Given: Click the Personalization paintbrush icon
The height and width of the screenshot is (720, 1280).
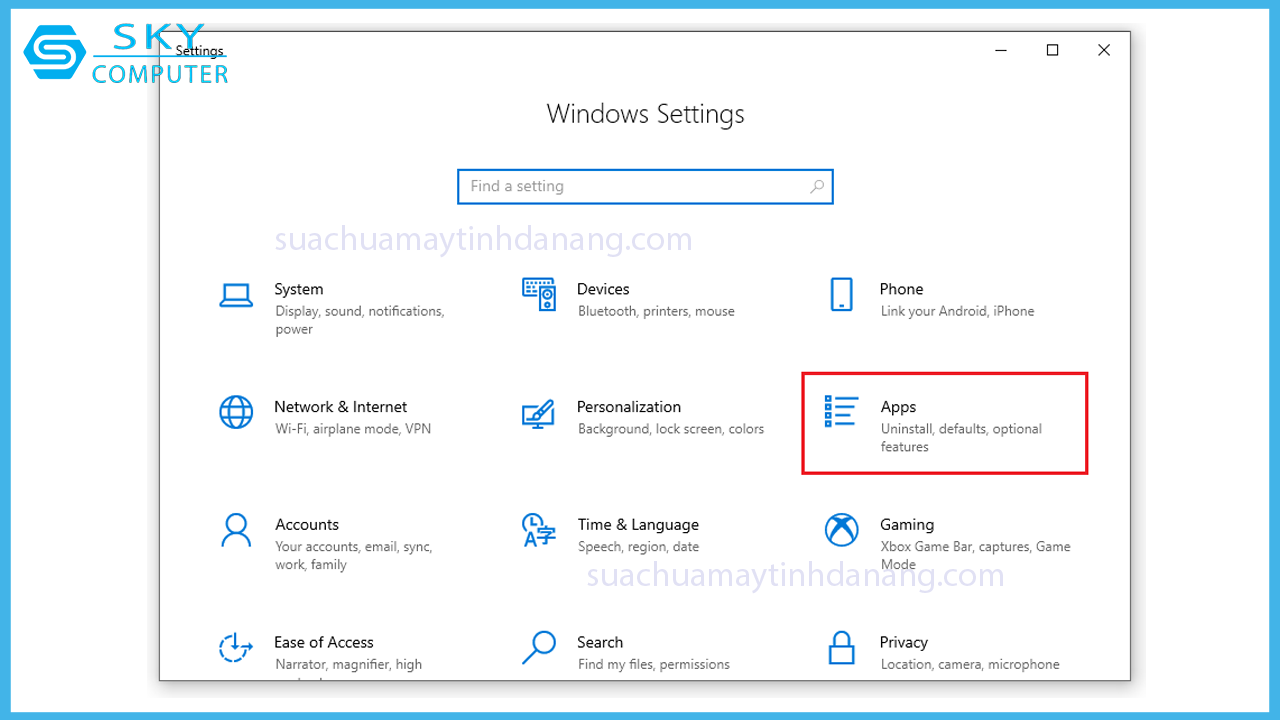Looking at the screenshot, I should 539,413.
